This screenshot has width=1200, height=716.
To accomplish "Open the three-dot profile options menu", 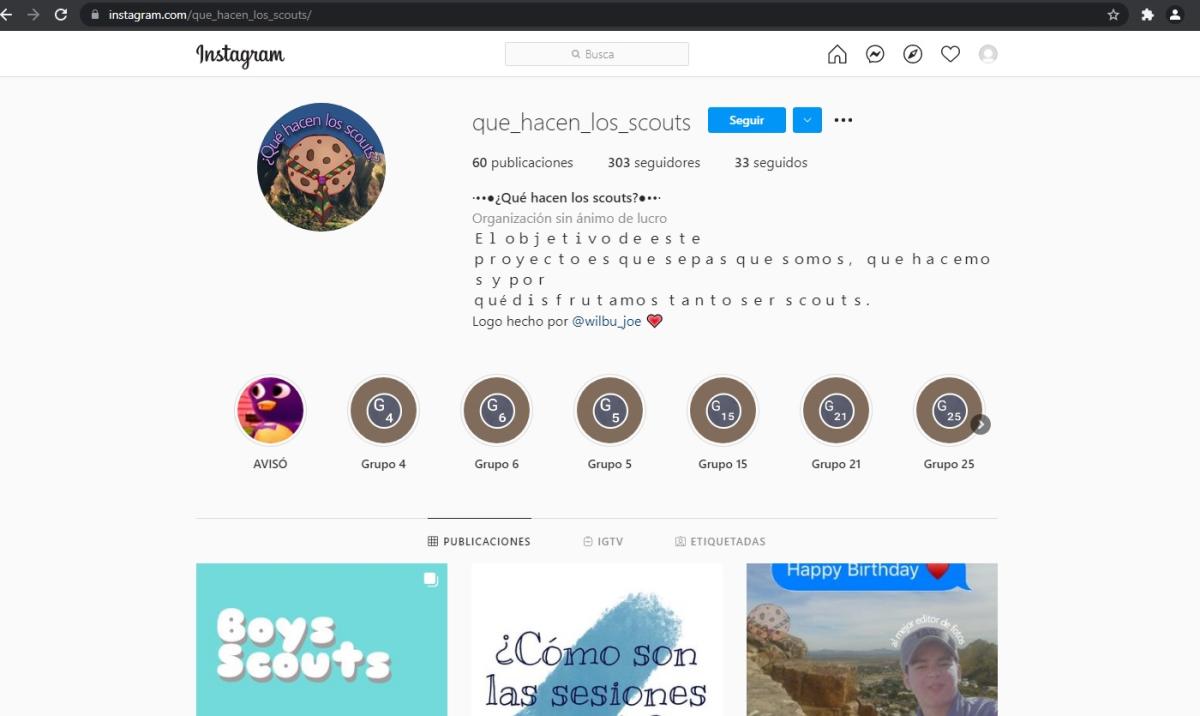I will point(843,120).
